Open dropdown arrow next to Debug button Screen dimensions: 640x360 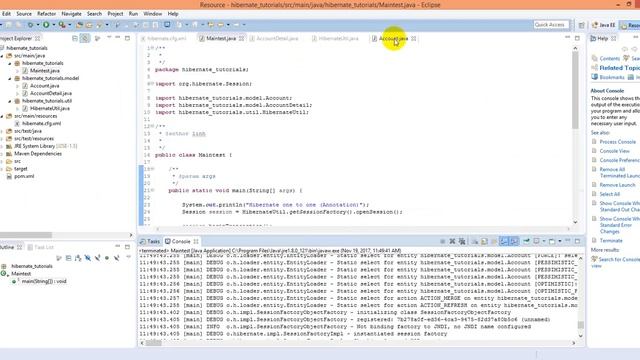point(38,25)
